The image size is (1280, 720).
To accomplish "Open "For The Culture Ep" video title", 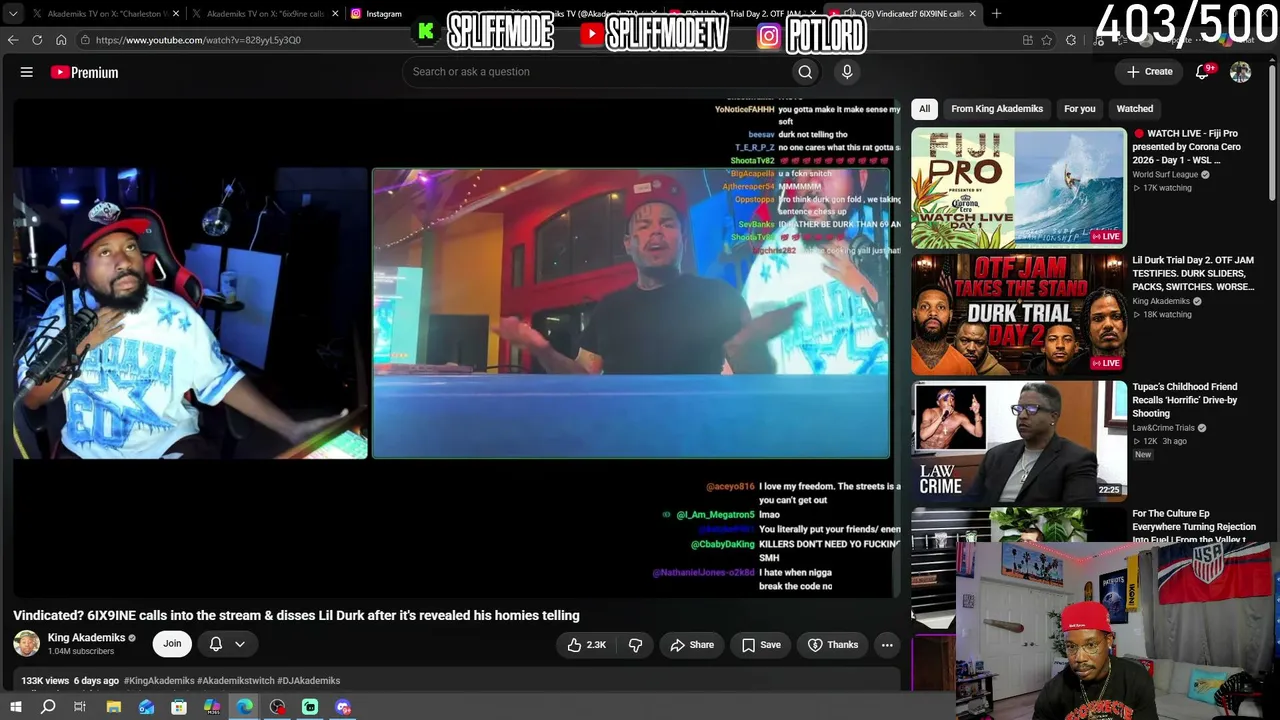I will pyautogui.click(x=1194, y=527).
